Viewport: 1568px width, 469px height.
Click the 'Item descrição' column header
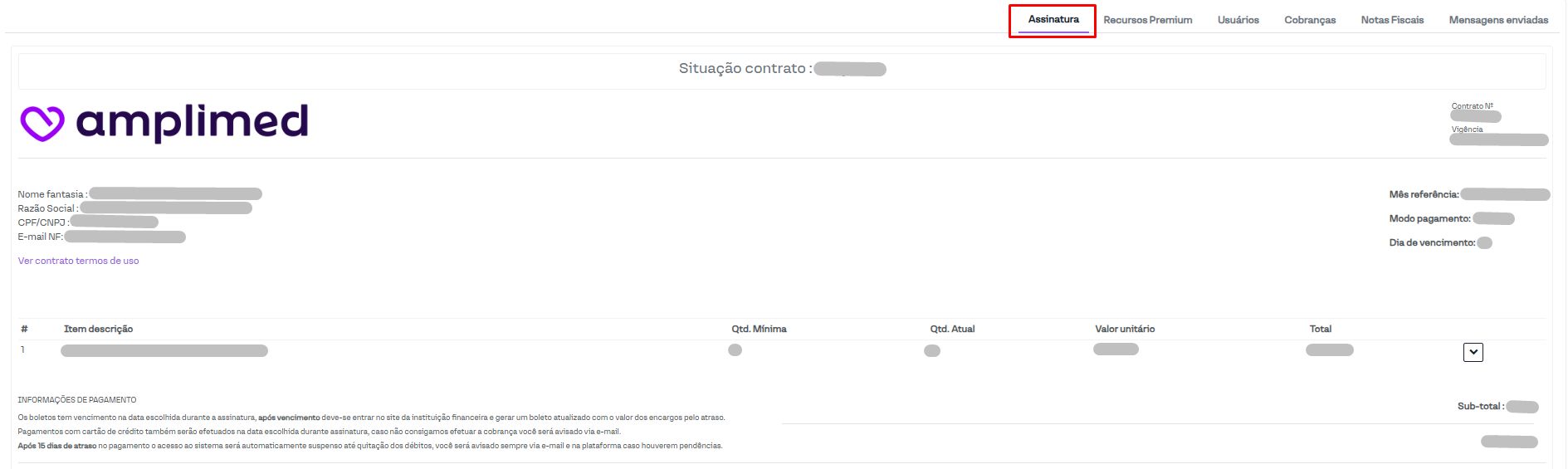tap(98, 330)
